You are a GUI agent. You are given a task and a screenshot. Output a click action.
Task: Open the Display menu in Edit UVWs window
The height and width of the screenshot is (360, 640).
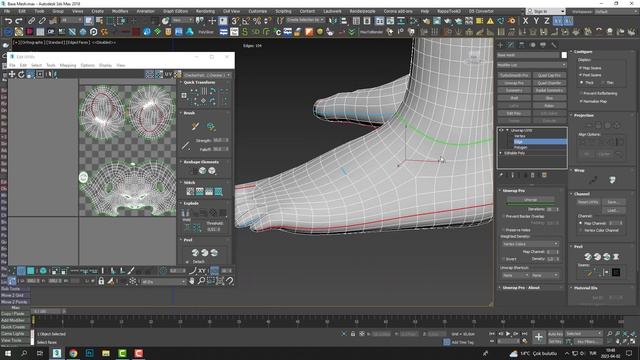(x=105, y=65)
